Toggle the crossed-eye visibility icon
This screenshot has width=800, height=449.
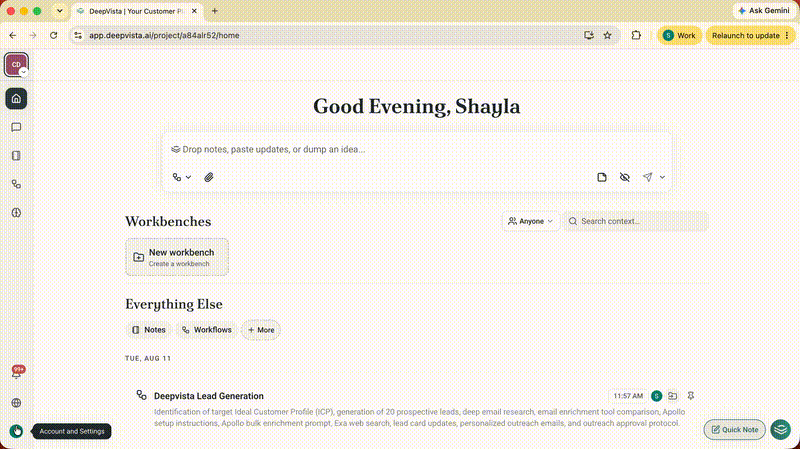click(x=624, y=177)
